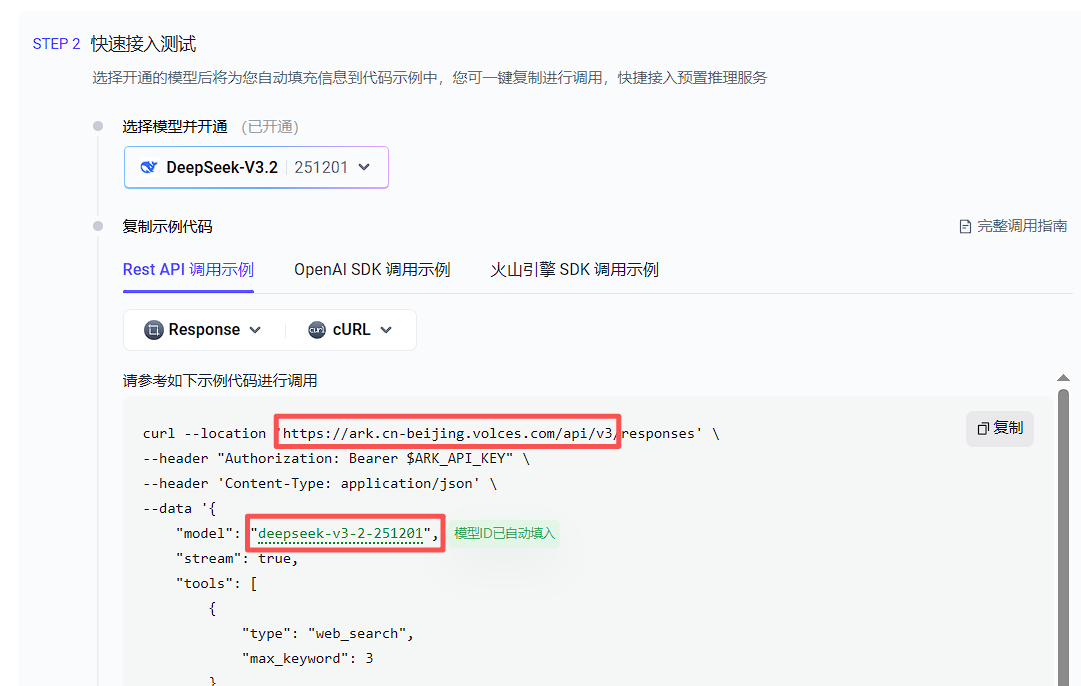Click the document icon beside 完整调用指南
Viewport: 1081px width, 686px height.
point(965,227)
